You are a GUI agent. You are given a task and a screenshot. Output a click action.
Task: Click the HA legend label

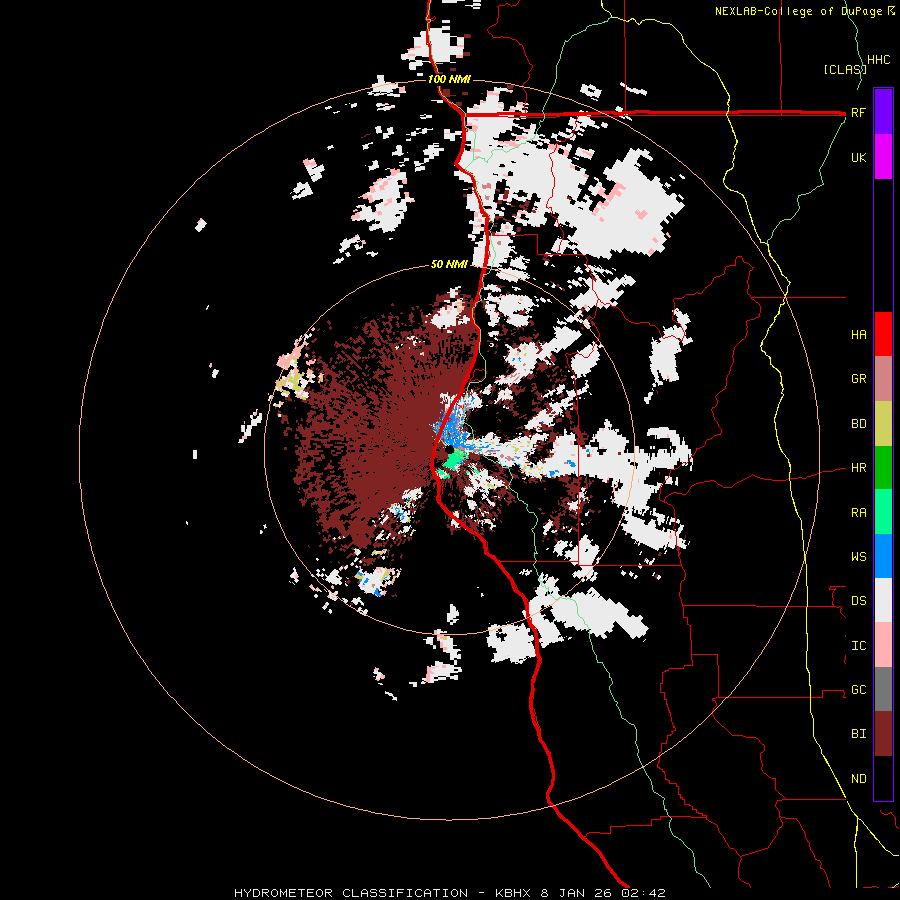point(858,335)
